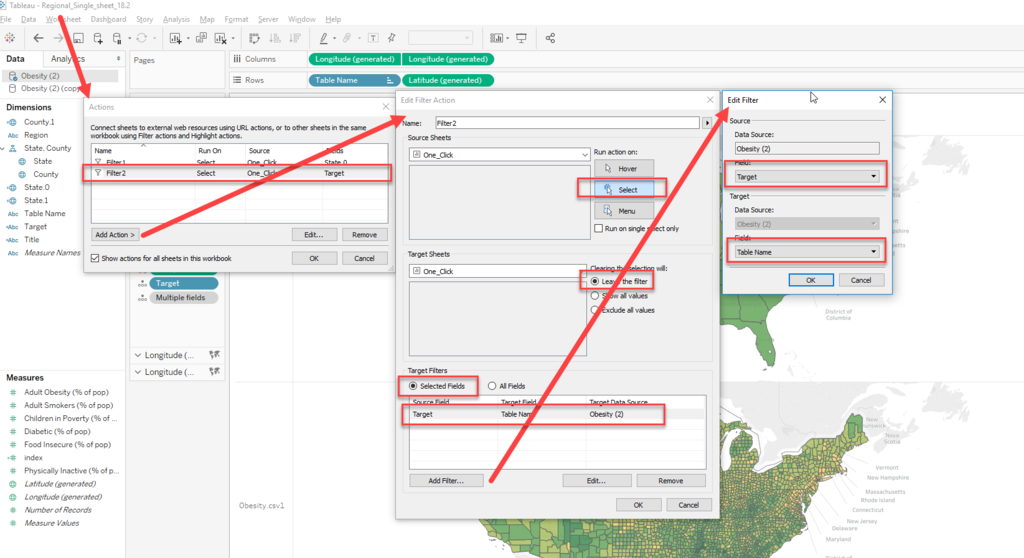Open the Source Sheets One_Click dropdown

499,155
